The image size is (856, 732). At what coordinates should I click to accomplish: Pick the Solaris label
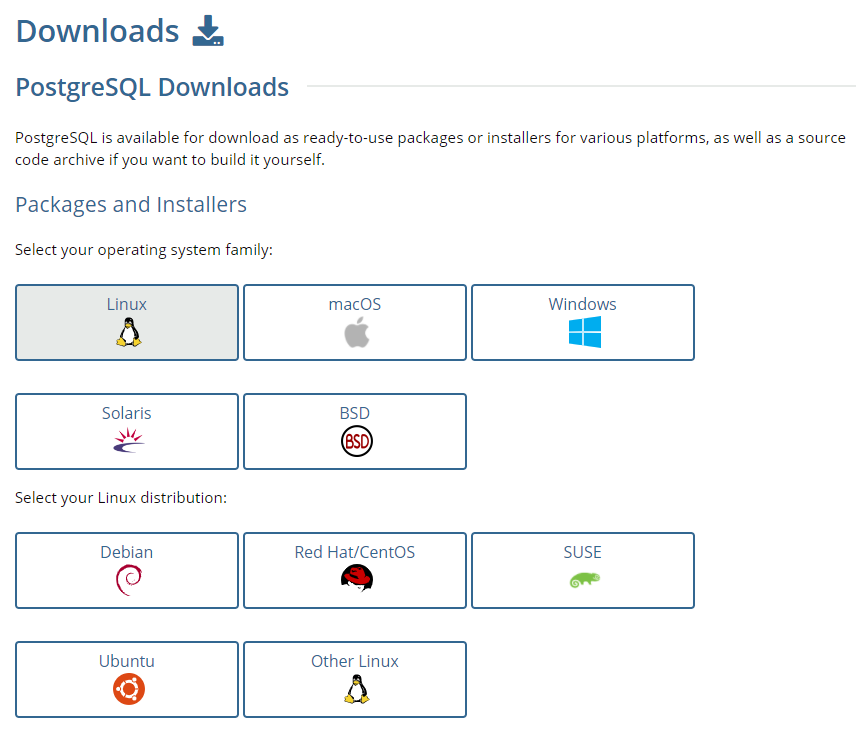[127, 413]
